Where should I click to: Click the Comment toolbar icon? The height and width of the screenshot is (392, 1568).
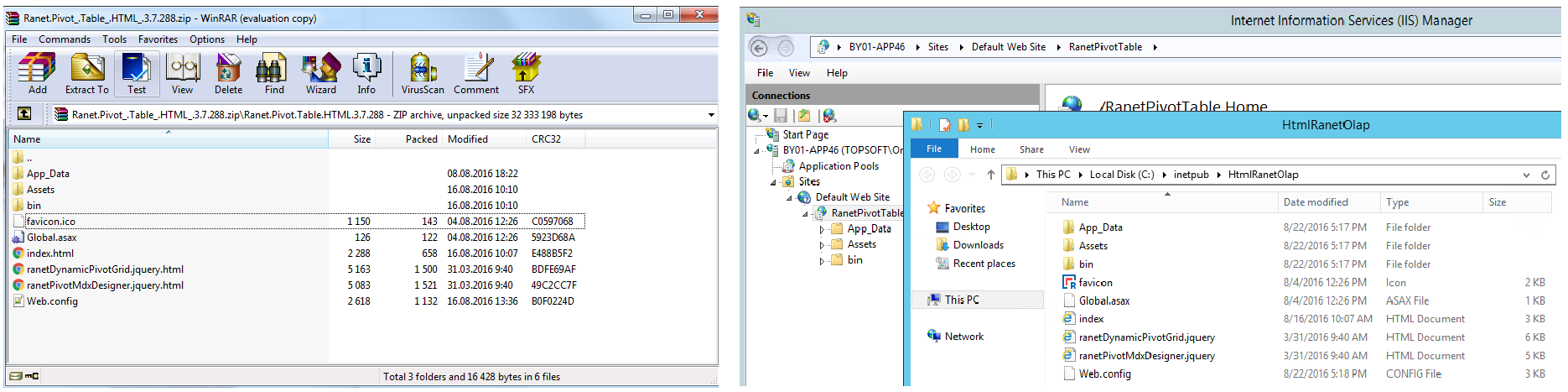pyautogui.click(x=476, y=73)
